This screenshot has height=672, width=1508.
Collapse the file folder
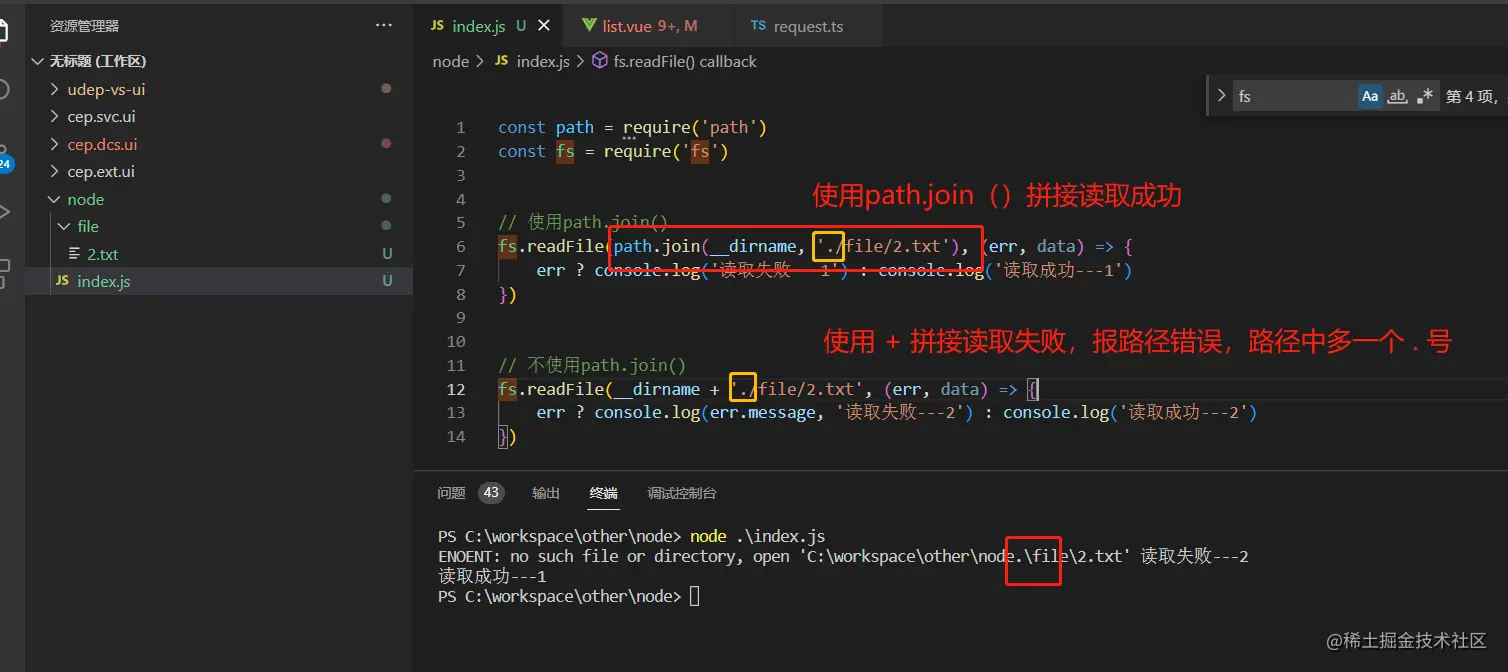65,227
